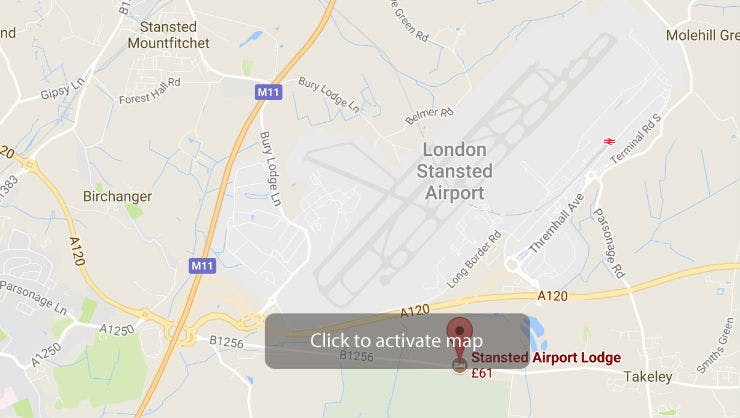Click the Terminal Rd S label
The width and height of the screenshot is (740, 418).
(x=636, y=139)
